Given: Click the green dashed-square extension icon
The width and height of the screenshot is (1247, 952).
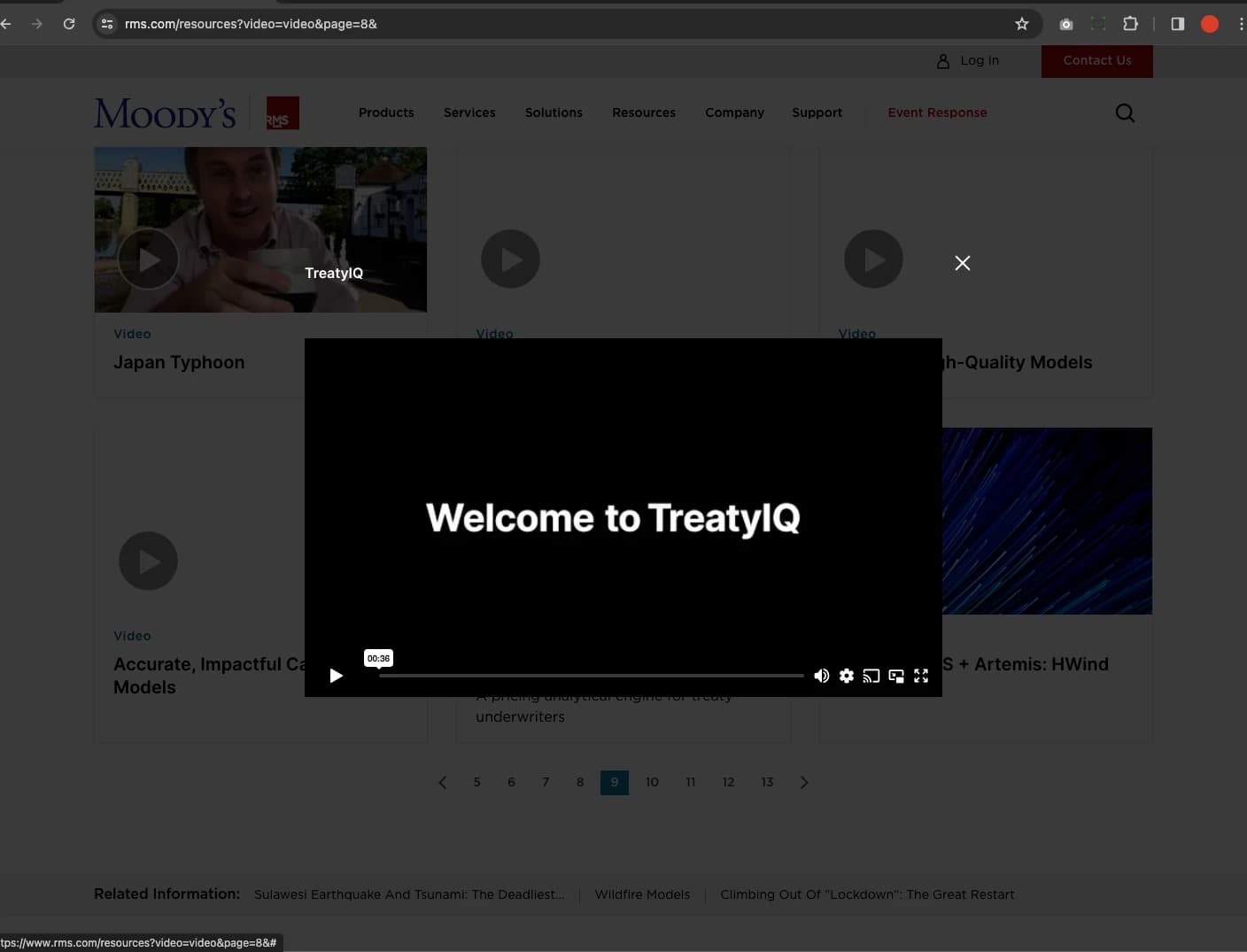Looking at the screenshot, I should (x=1098, y=24).
